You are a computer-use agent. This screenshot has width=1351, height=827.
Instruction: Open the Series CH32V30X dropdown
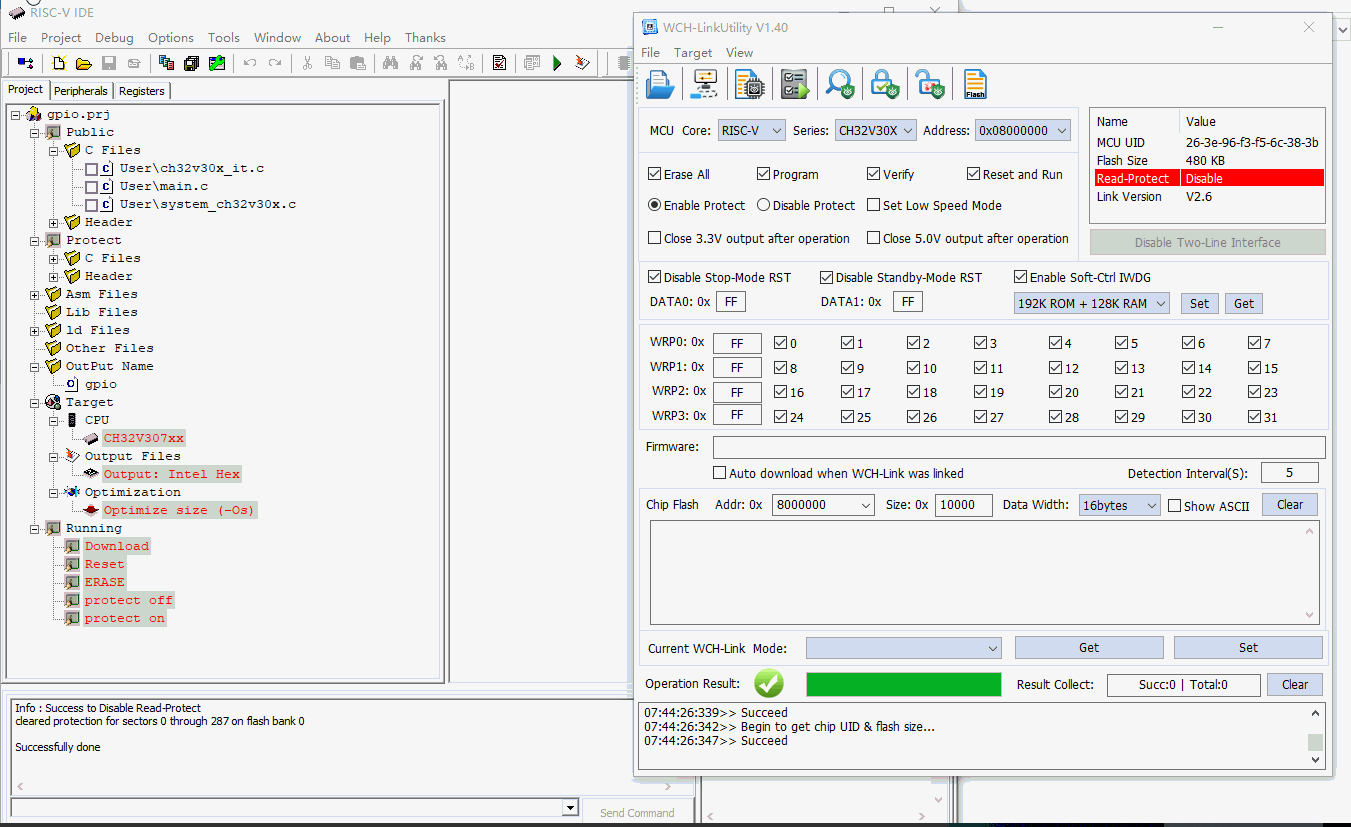coord(876,130)
